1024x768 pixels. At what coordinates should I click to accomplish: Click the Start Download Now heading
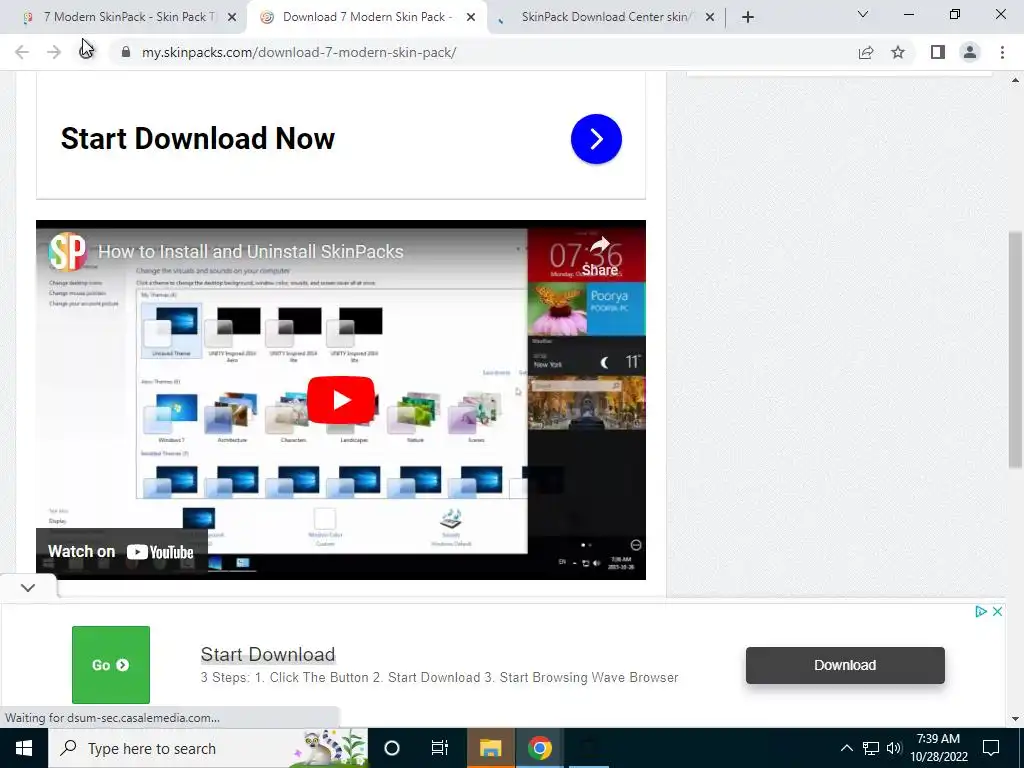click(x=198, y=138)
